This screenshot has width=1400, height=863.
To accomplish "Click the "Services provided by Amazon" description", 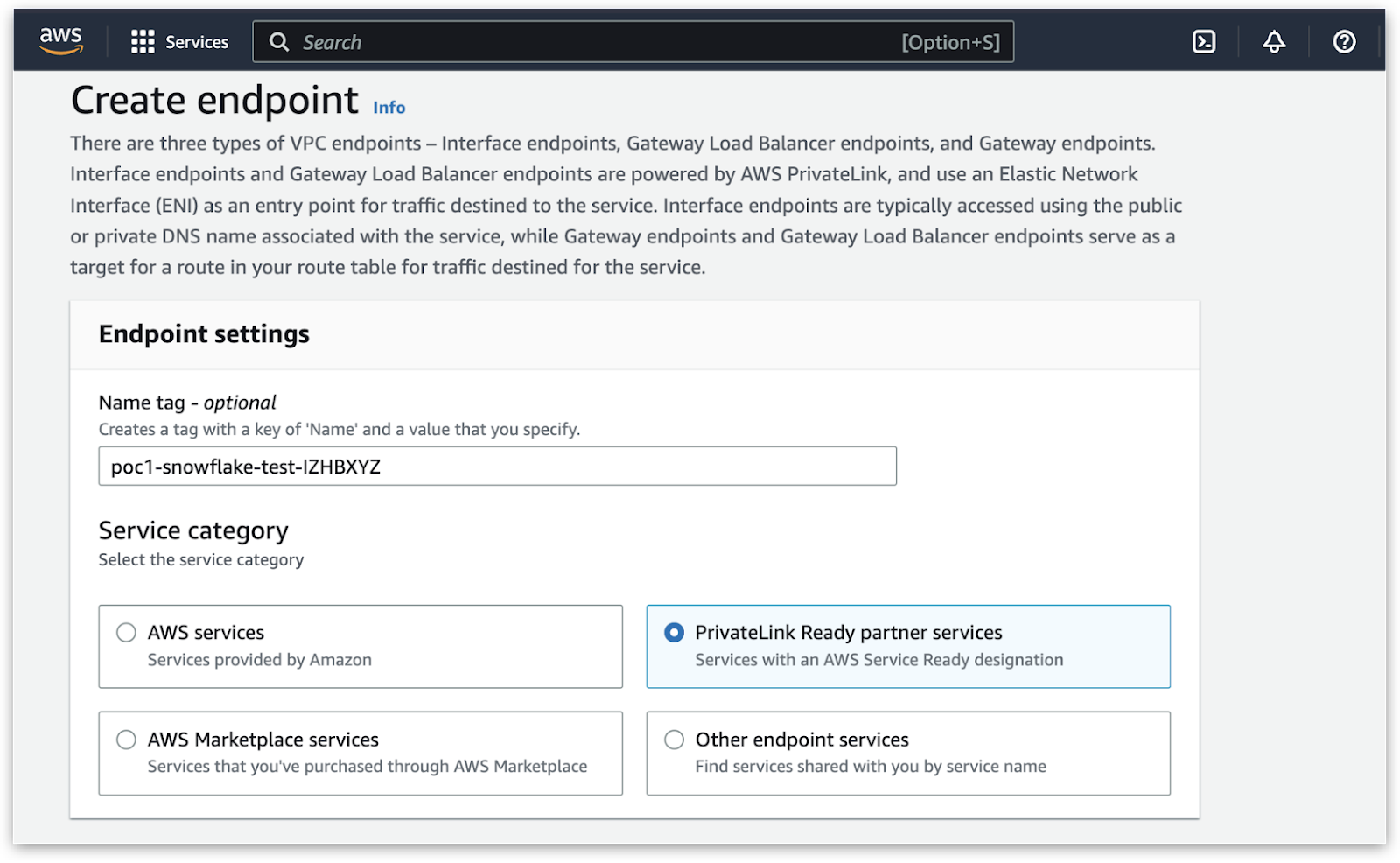I will [x=259, y=660].
